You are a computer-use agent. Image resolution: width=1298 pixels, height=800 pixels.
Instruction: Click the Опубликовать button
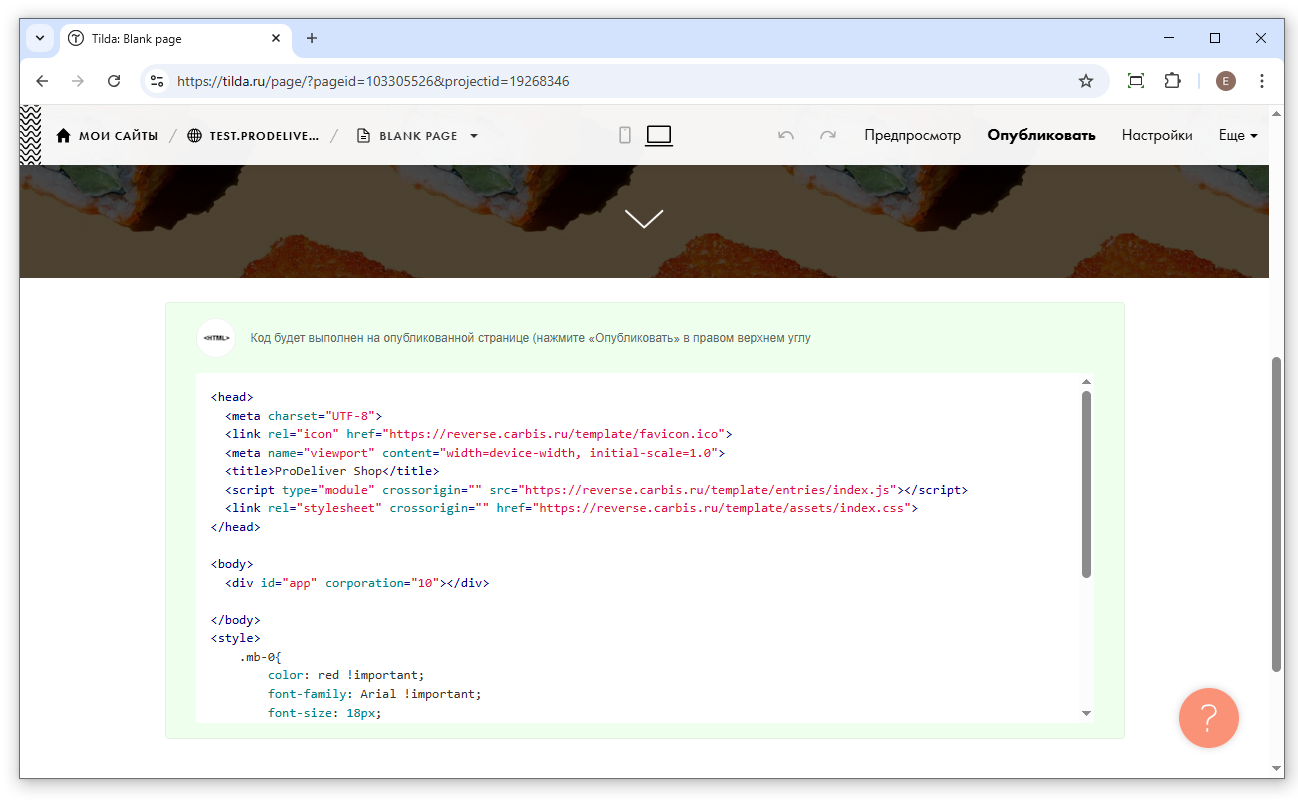pos(1041,135)
